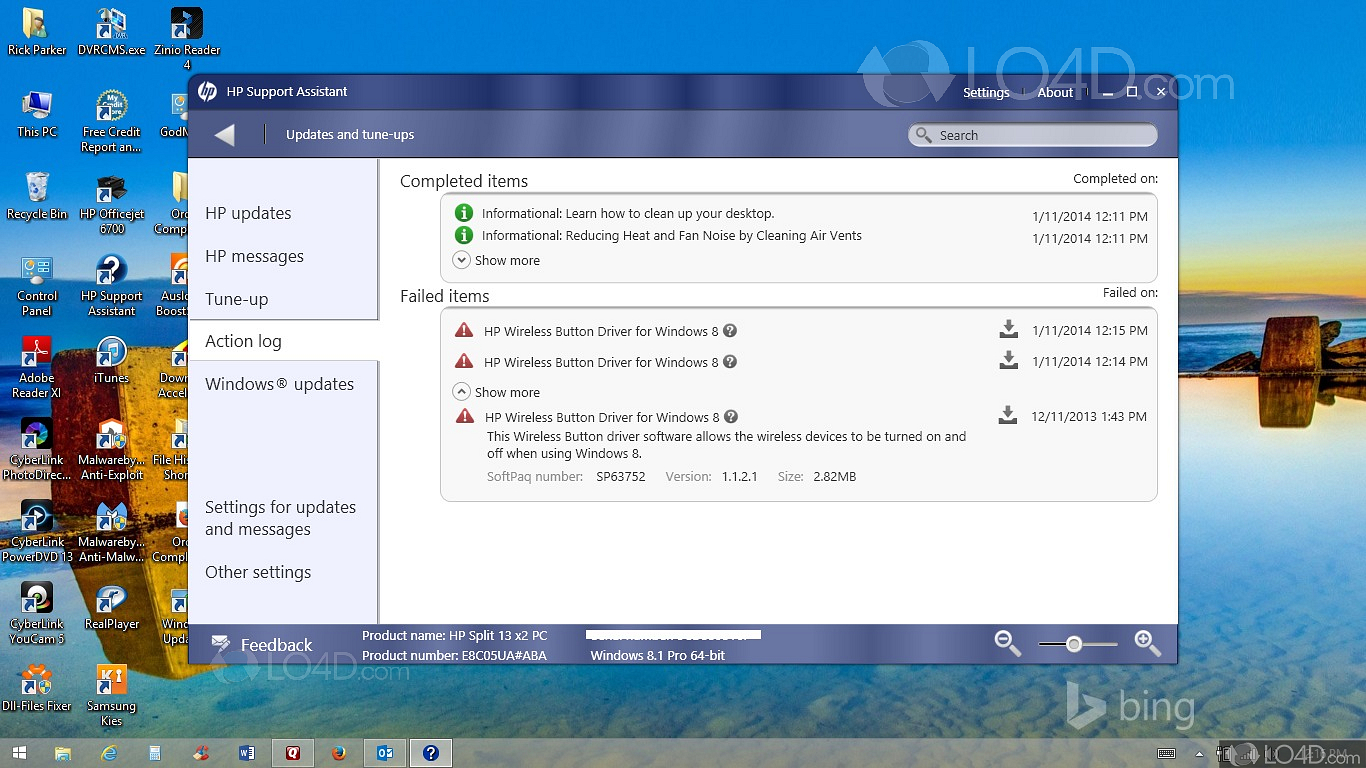Select the HP Support Assistant desktop shortcut
Screen dimensions: 1366x768
click(x=111, y=285)
